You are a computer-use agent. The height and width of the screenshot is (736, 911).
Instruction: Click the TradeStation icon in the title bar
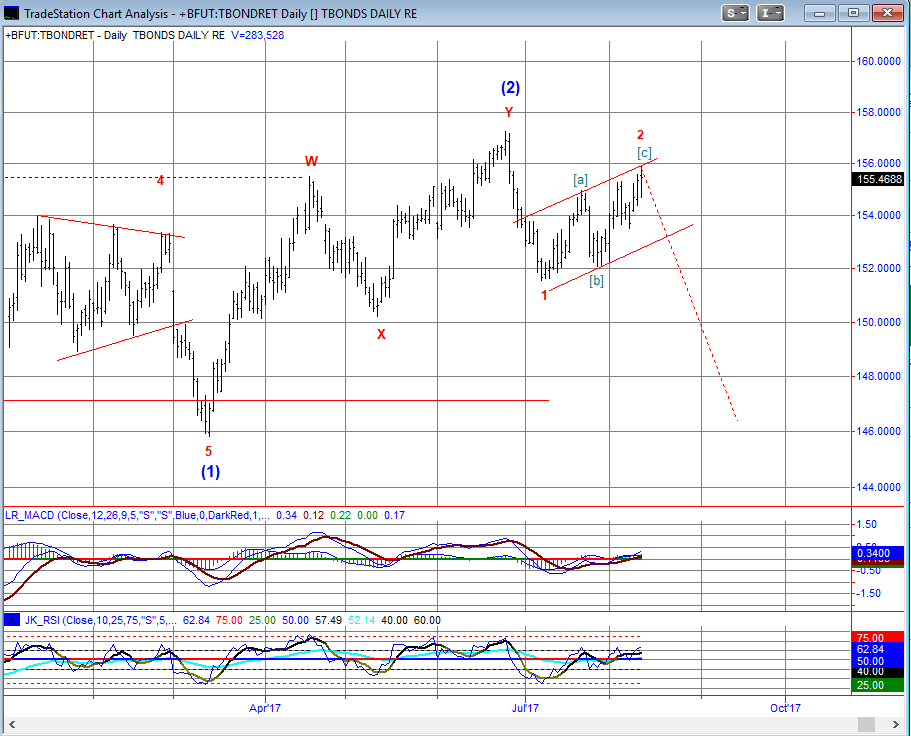[x=11, y=13]
